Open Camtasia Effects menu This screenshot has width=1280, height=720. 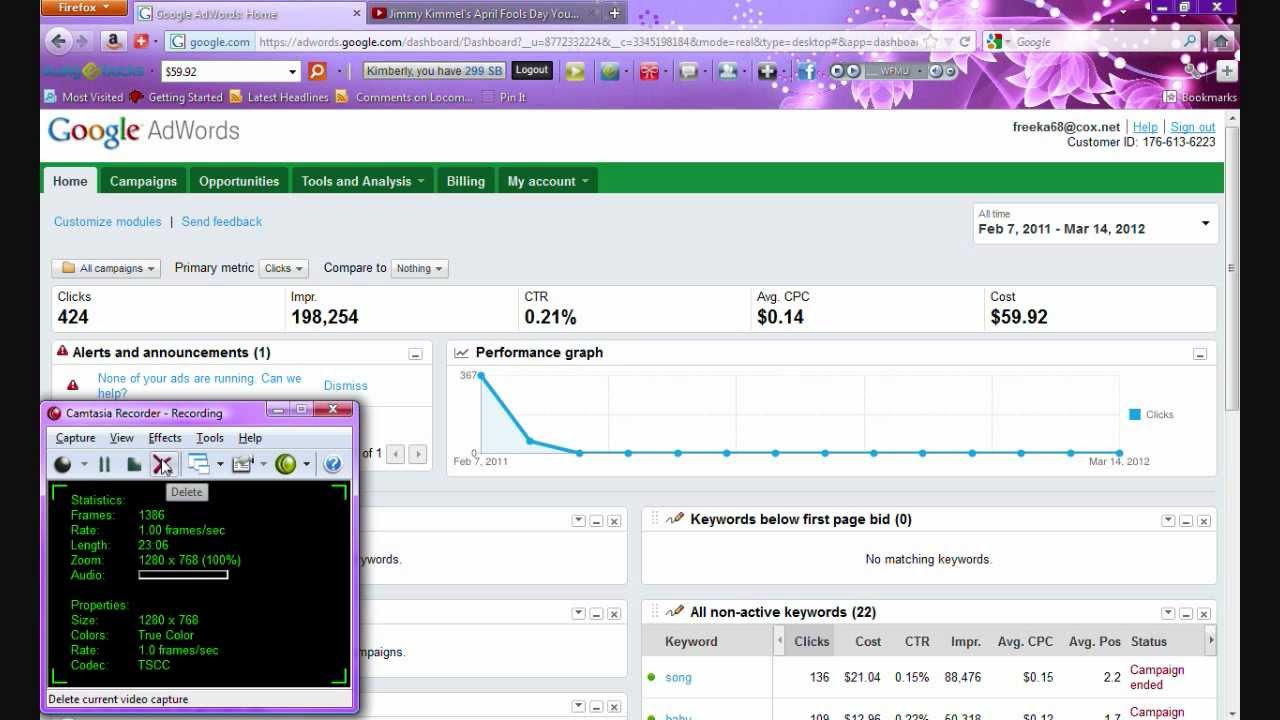tap(165, 438)
